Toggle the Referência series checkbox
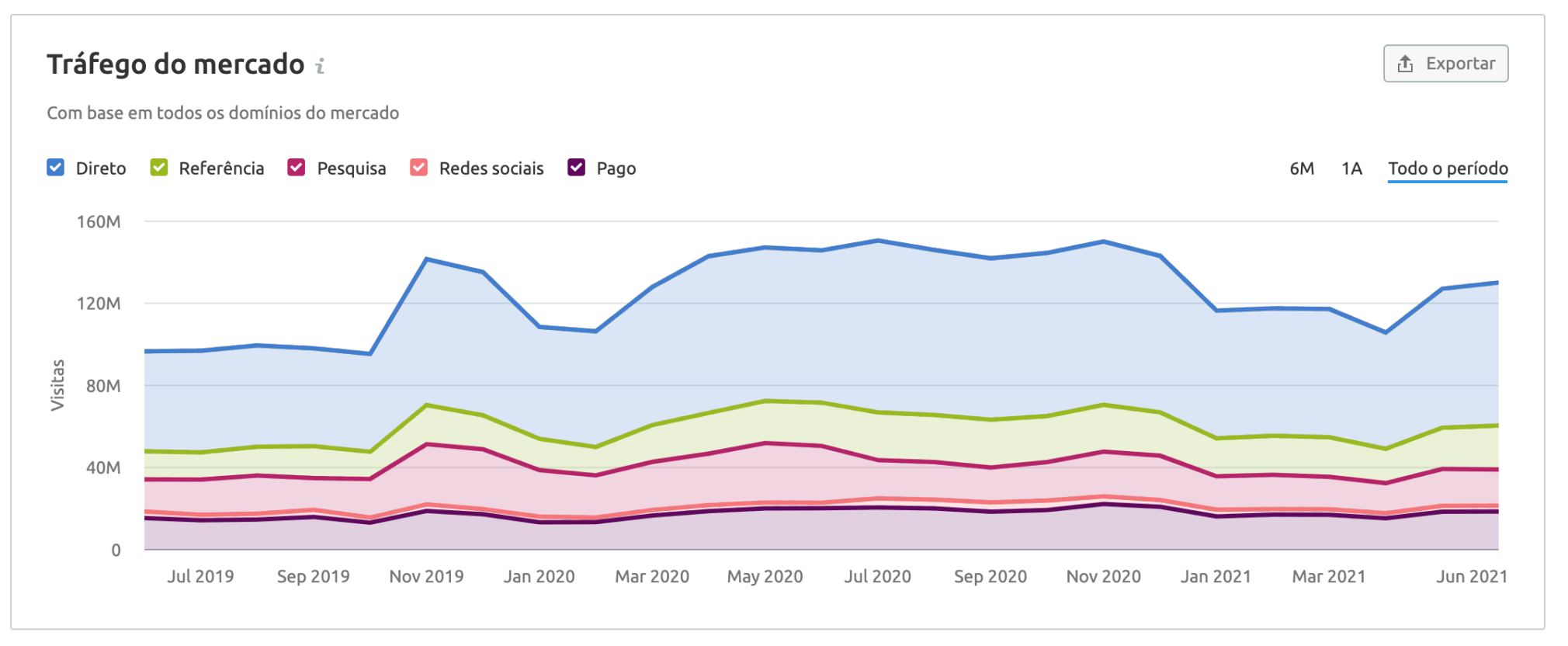Viewport: 1568px width, 646px height. [159, 168]
